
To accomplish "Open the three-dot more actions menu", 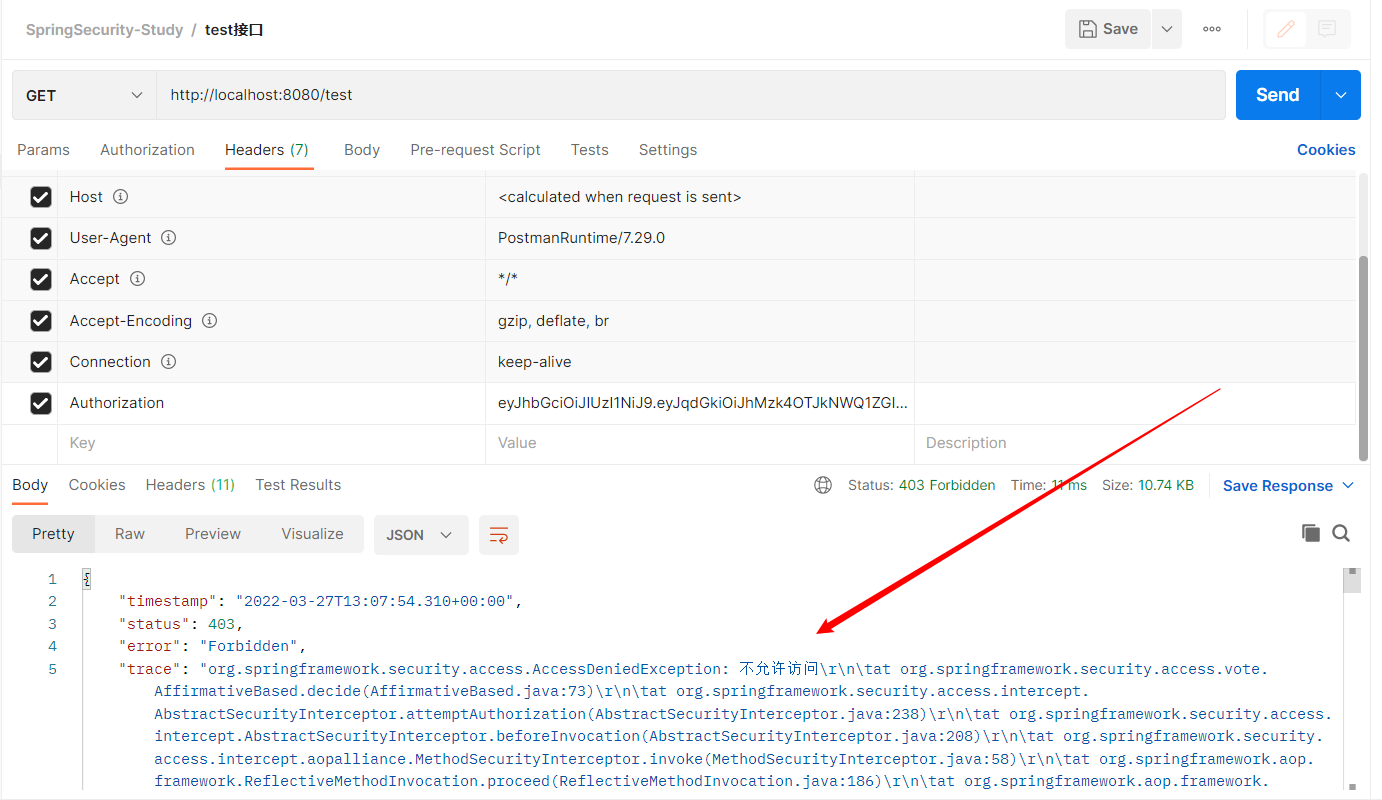I will [x=1212, y=29].
